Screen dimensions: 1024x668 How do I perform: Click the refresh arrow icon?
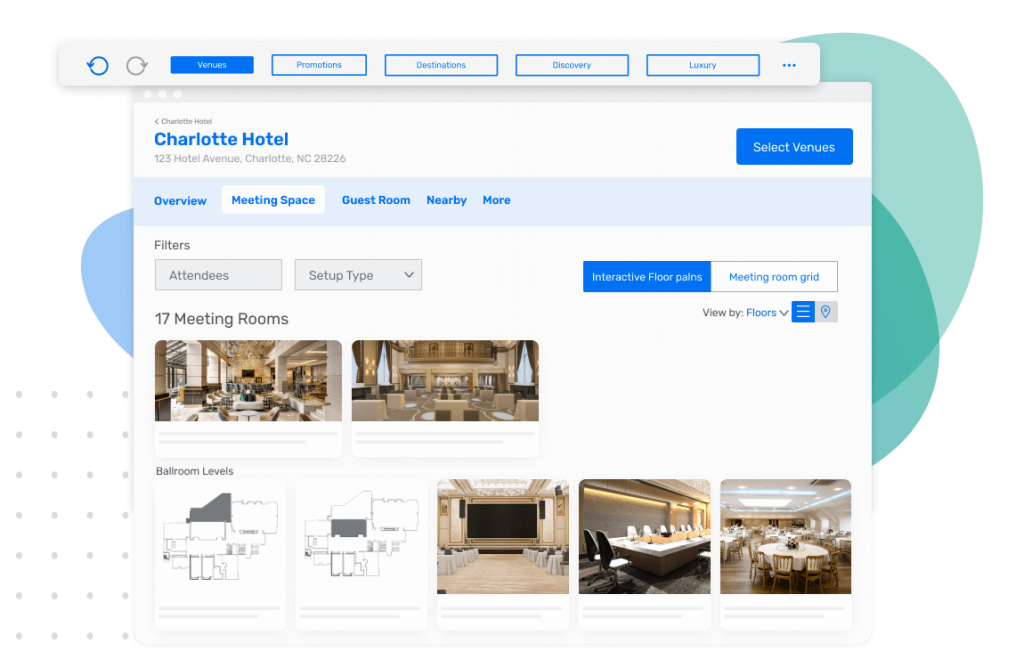pos(135,64)
